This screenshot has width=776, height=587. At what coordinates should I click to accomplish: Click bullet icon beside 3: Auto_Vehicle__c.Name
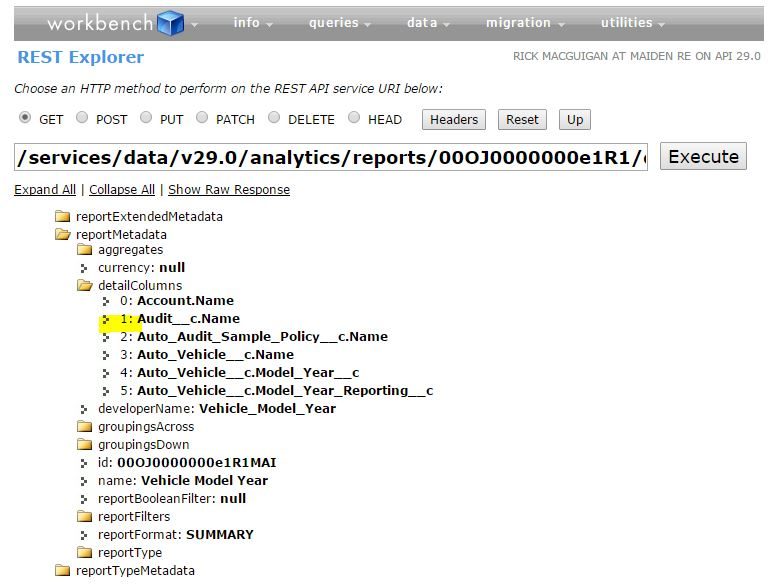105,355
